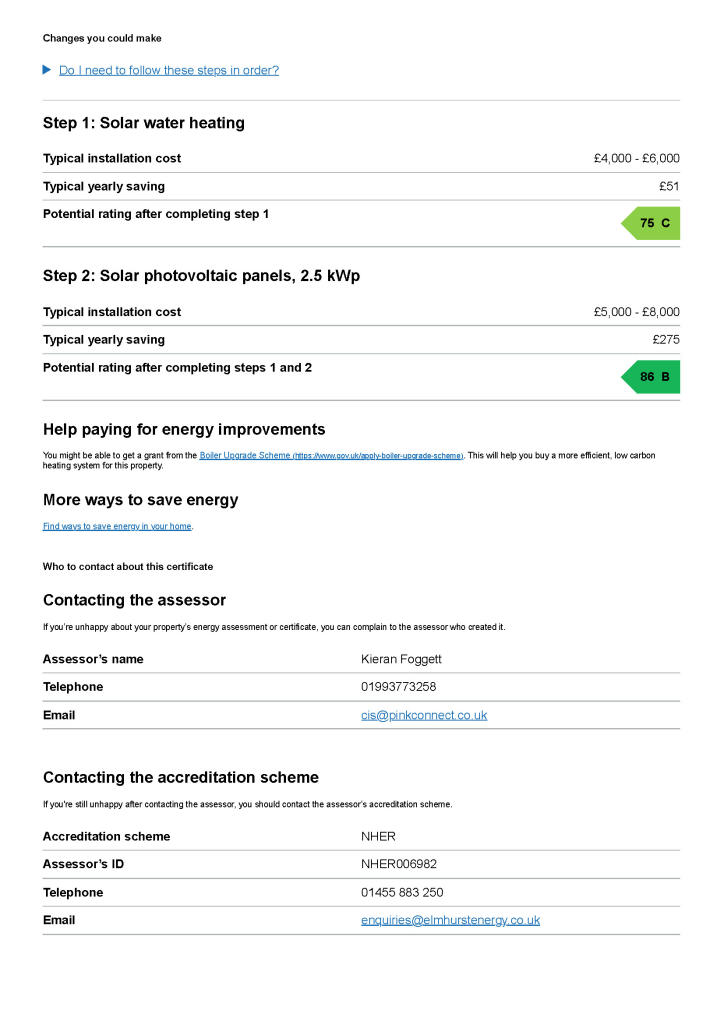
Task: Click the Assessor's ID value NHER006982
Action: 398,864
